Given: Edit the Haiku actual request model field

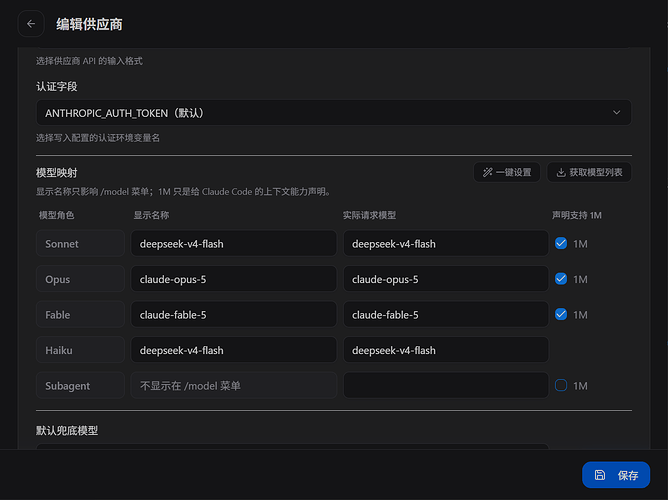Looking at the screenshot, I should pos(446,350).
